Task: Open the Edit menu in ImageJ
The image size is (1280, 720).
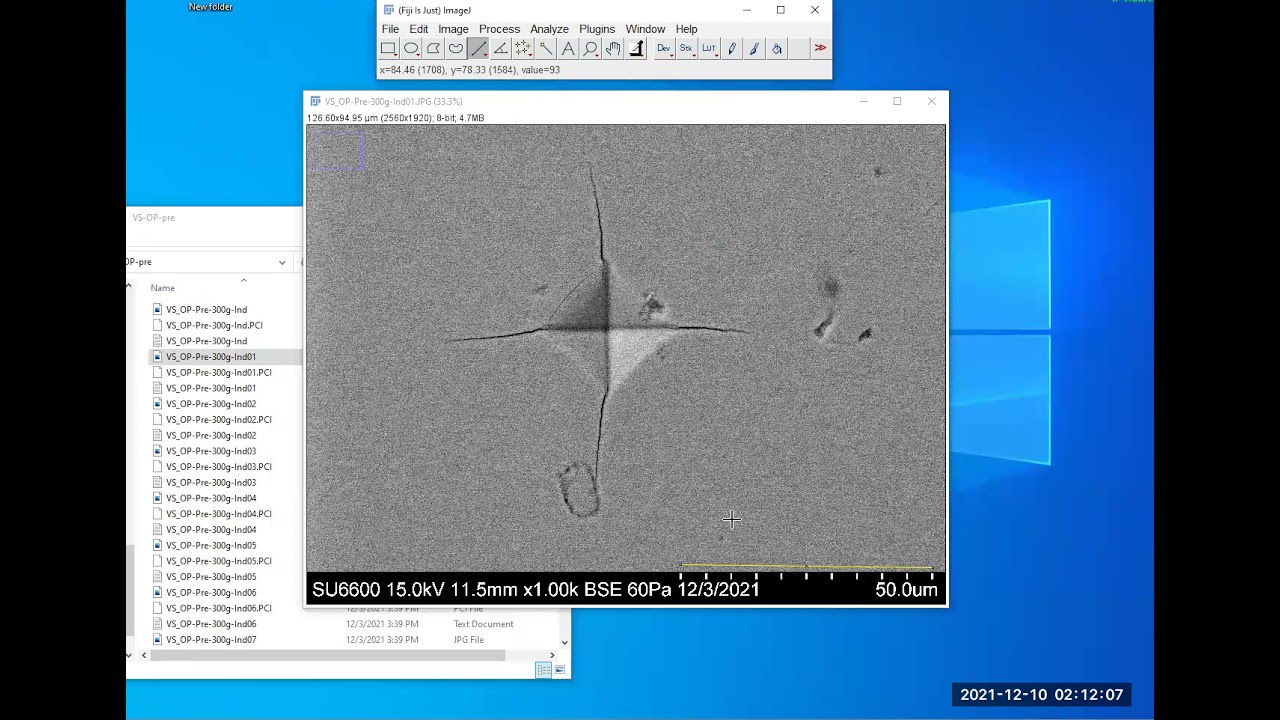Action: [418, 29]
